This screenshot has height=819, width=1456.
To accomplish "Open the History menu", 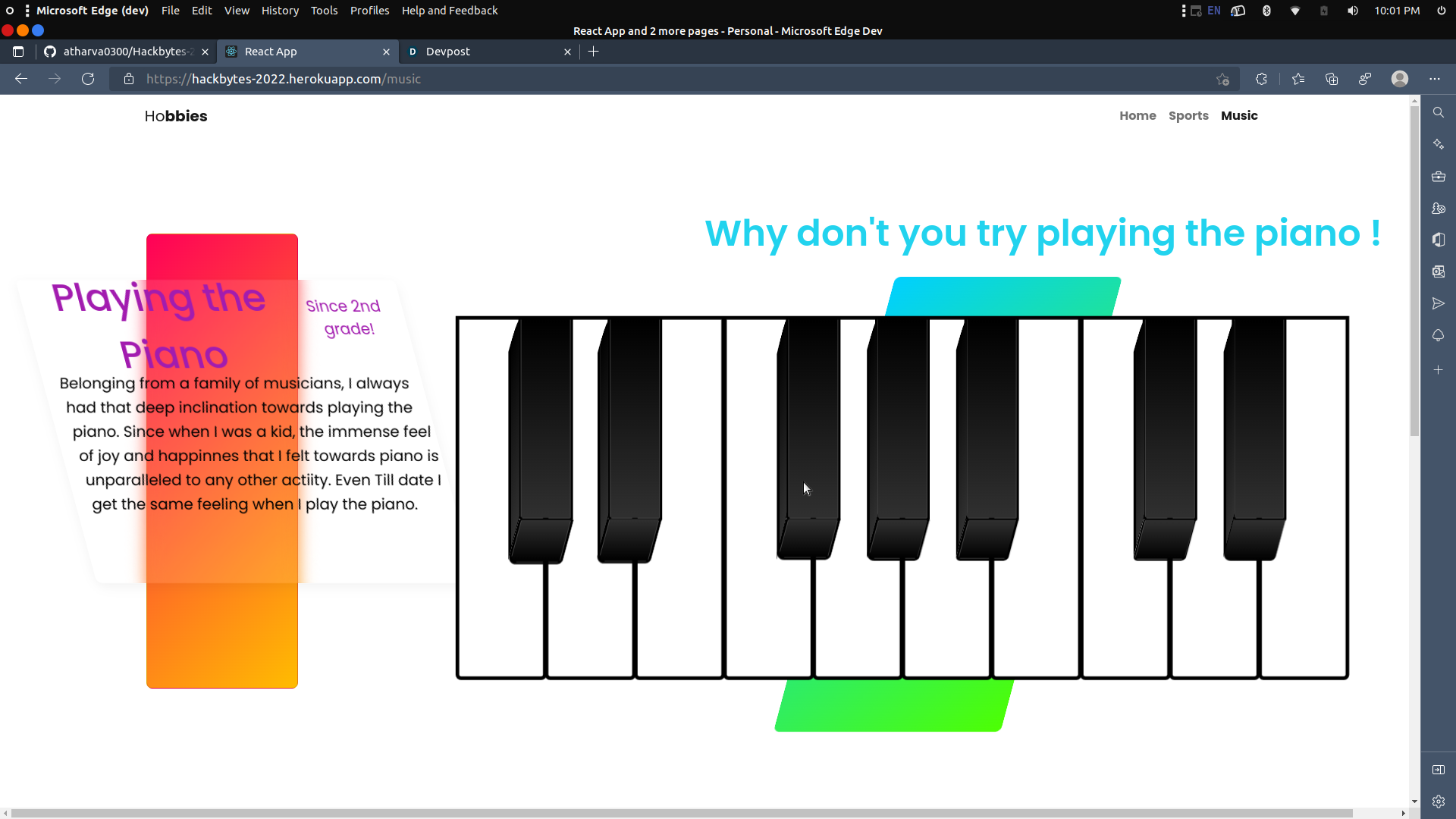I will [280, 11].
